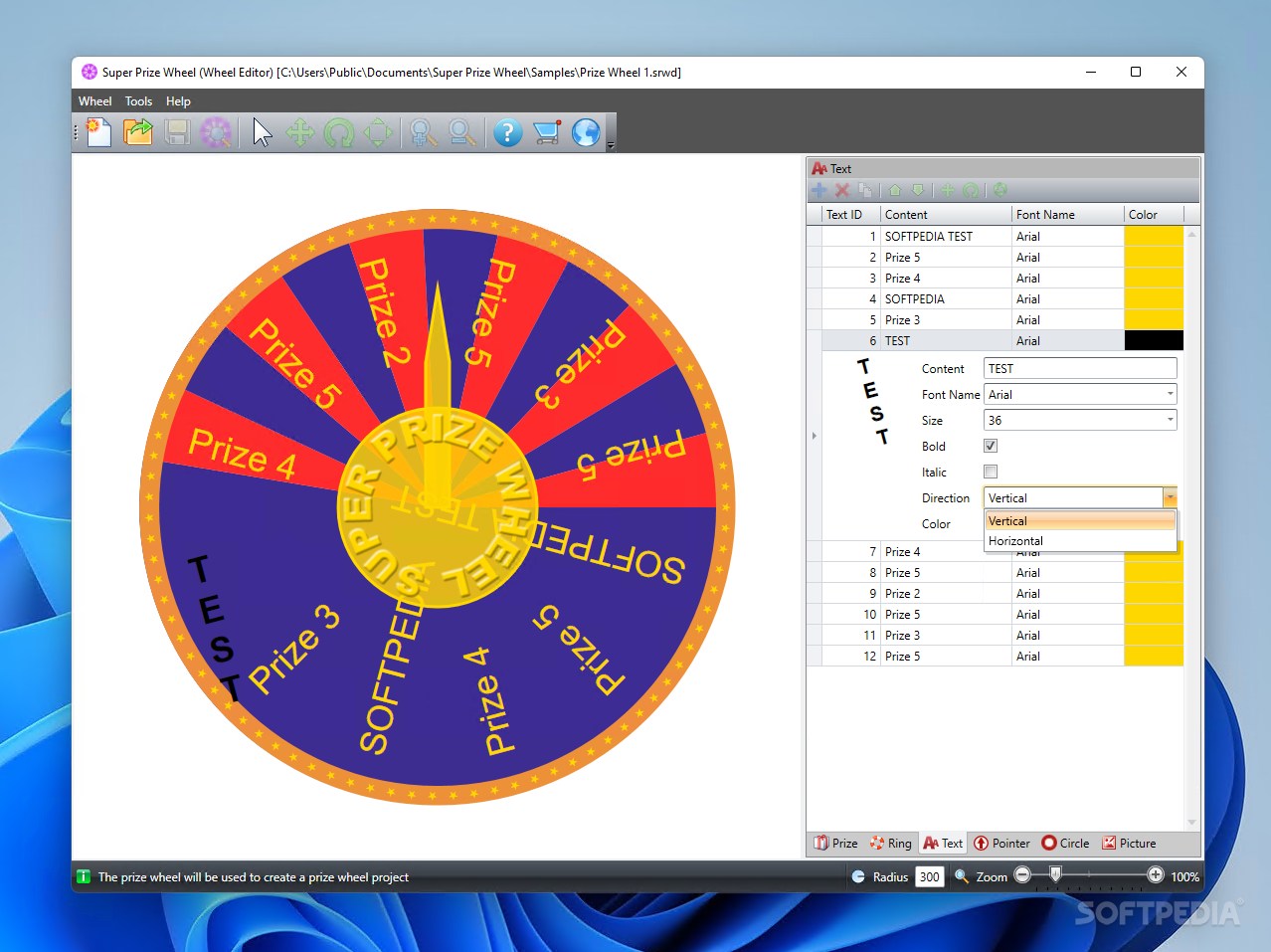1271x952 pixels.
Task: Open the Help menu
Action: 178,101
